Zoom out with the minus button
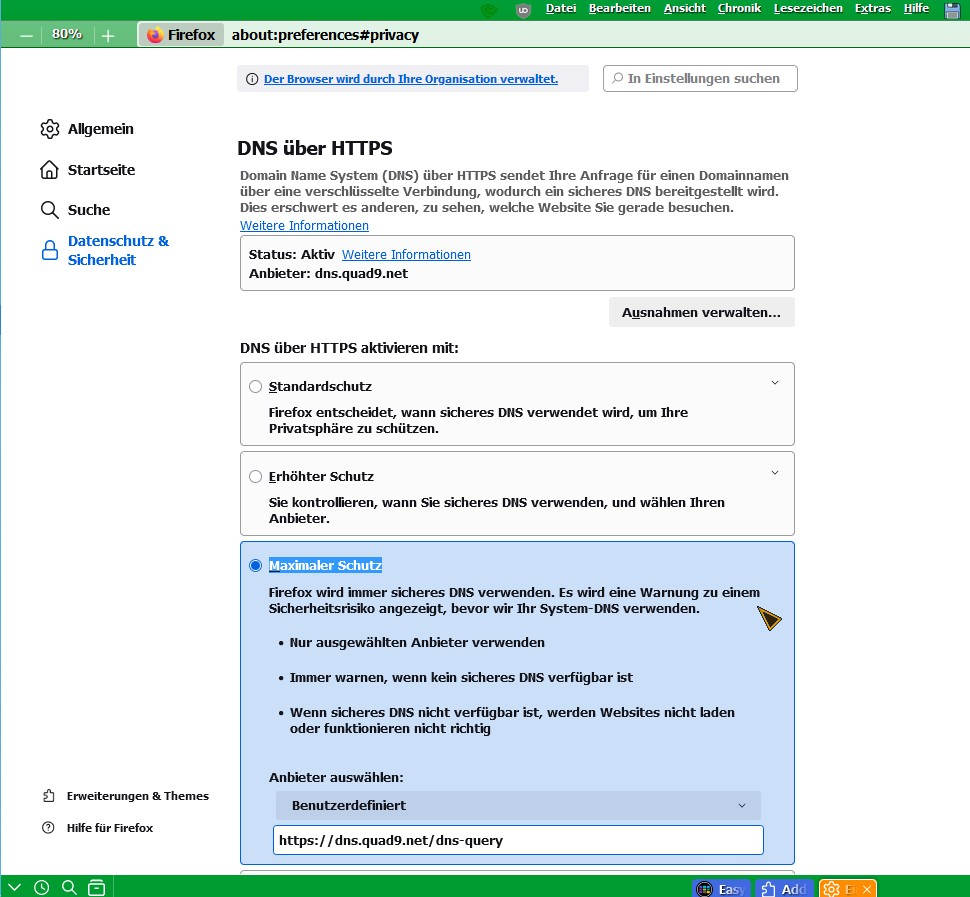Viewport: 970px width, 897px height. click(26, 35)
